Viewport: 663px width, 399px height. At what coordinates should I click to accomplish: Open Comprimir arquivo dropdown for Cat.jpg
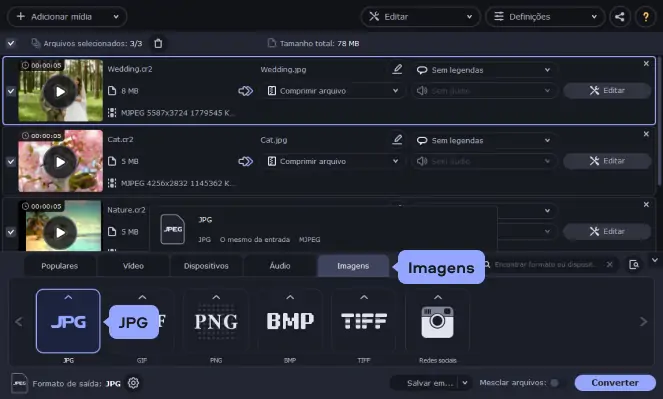click(x=333, y=161)
